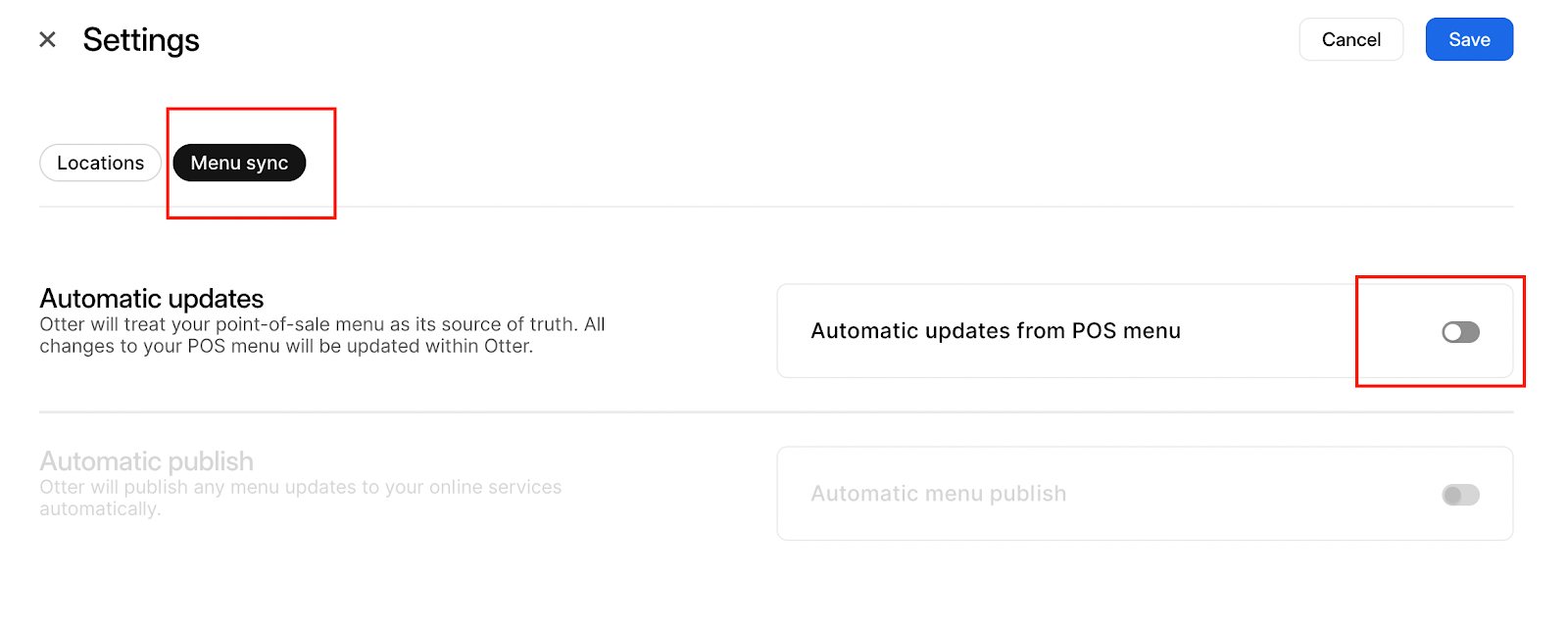1568x625 pixels.
Task: Cancel the settings changes
Action: [x=1350, y=39]
